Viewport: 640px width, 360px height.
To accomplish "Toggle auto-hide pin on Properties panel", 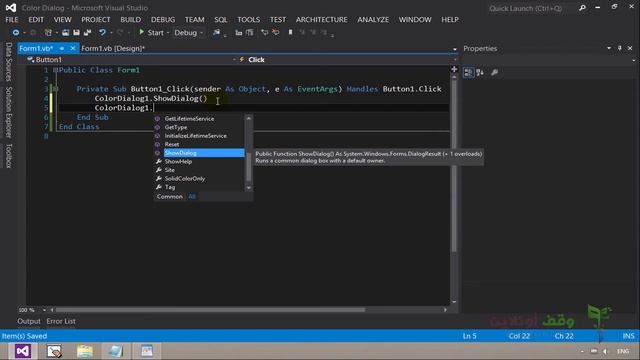I will click(x=620, y=48).
